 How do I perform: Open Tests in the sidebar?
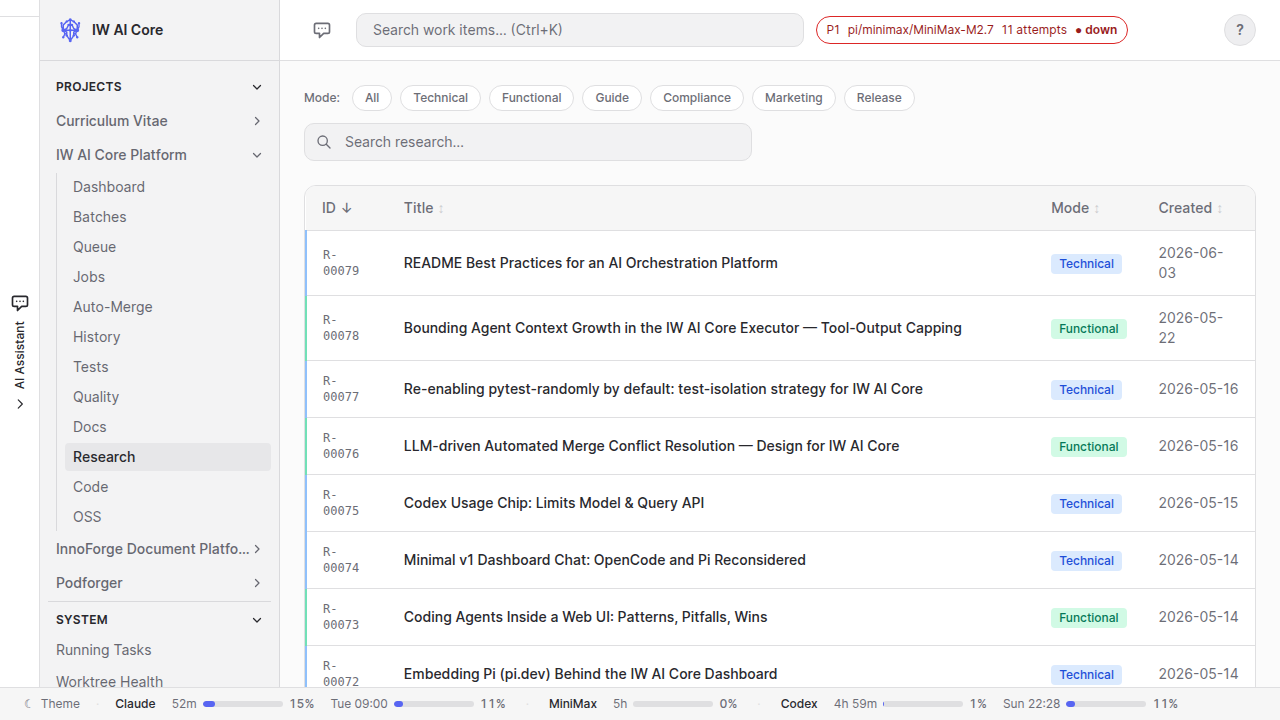(168, 367)
